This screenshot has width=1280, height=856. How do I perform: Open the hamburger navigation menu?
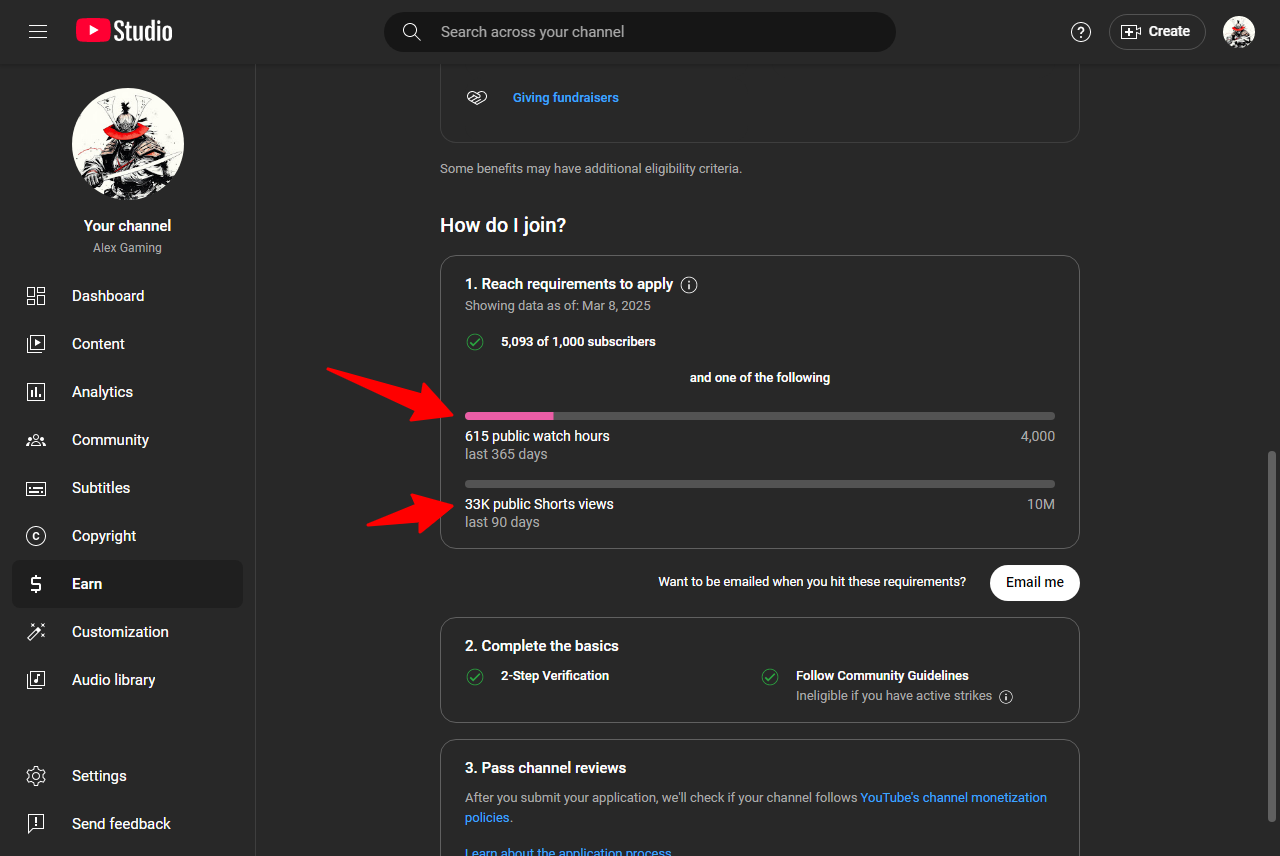[38, 32]
